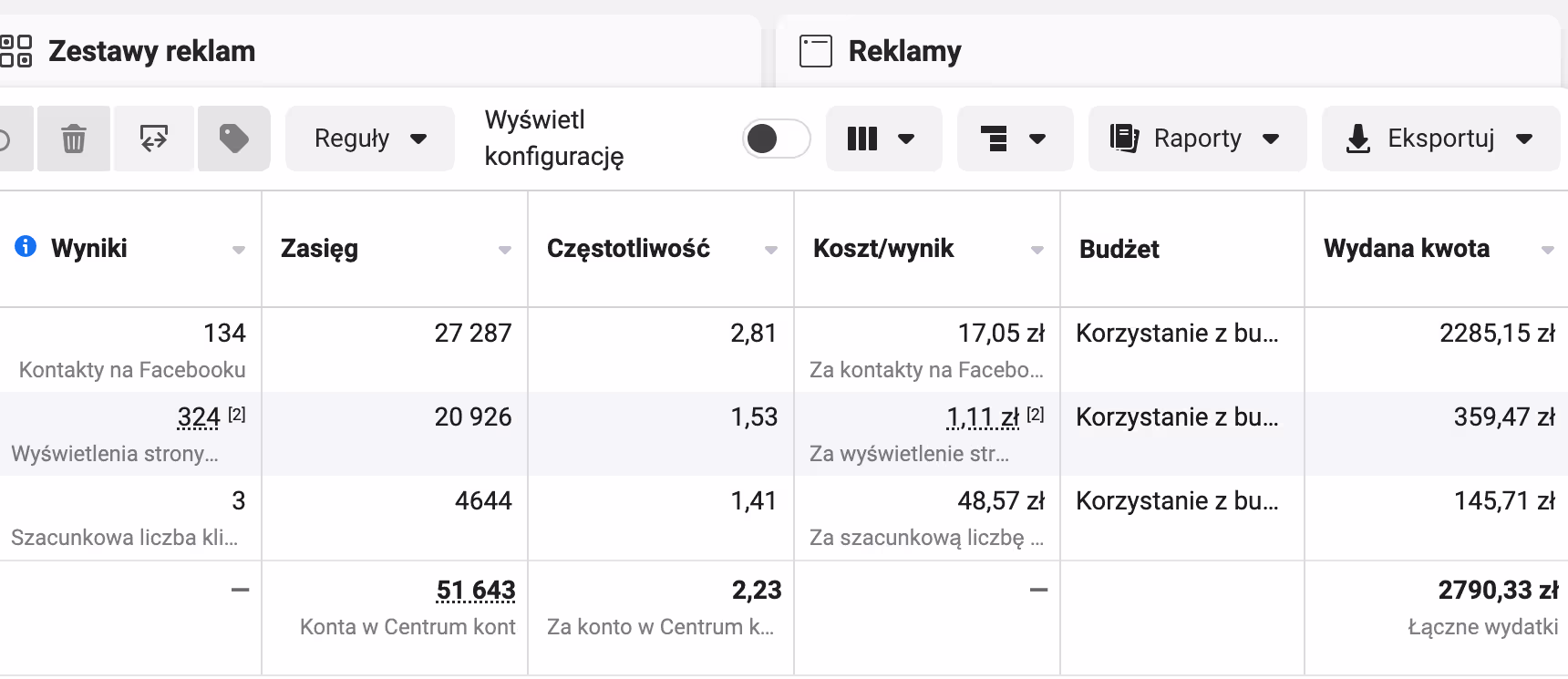Click Łączne wydatki label
Image resolution: width=1568 pixels, height=679 pixels.
pyautogui.click(x=1483, y=627)
